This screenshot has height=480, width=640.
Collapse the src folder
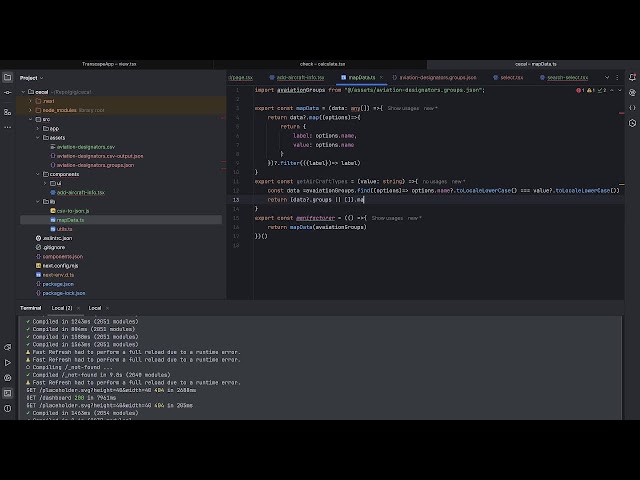pos(30,119)
